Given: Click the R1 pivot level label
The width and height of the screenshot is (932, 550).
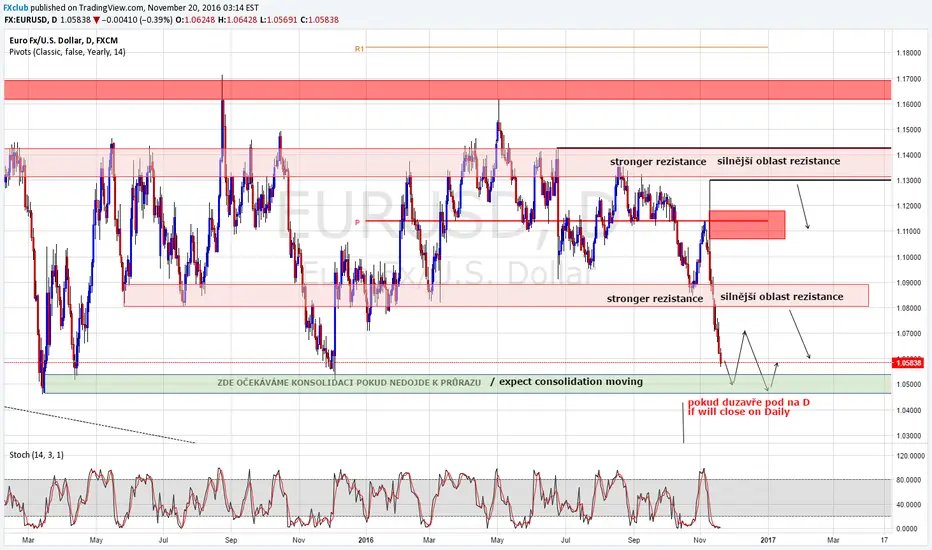Looking at the screenshot, I should [x=359, y=49].
